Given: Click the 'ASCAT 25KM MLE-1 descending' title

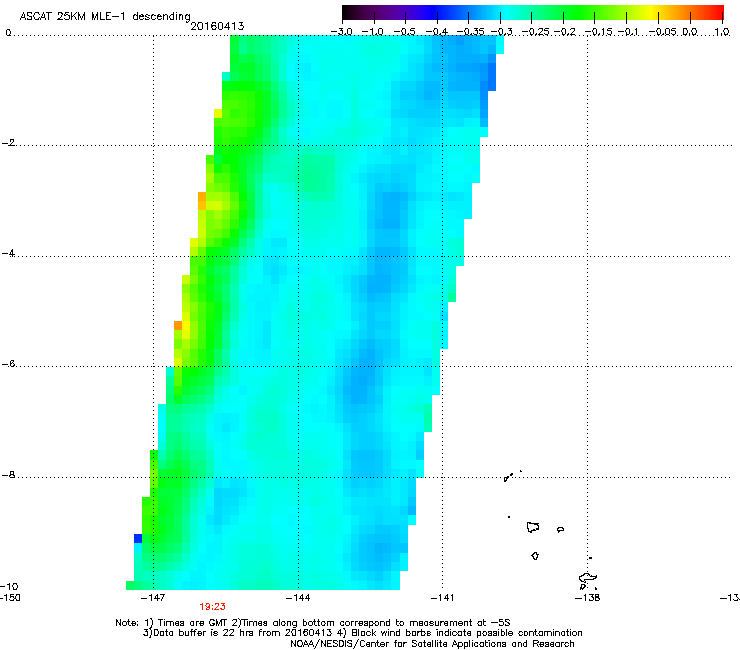Looking at the screenshot, I should tap(105, 17).
